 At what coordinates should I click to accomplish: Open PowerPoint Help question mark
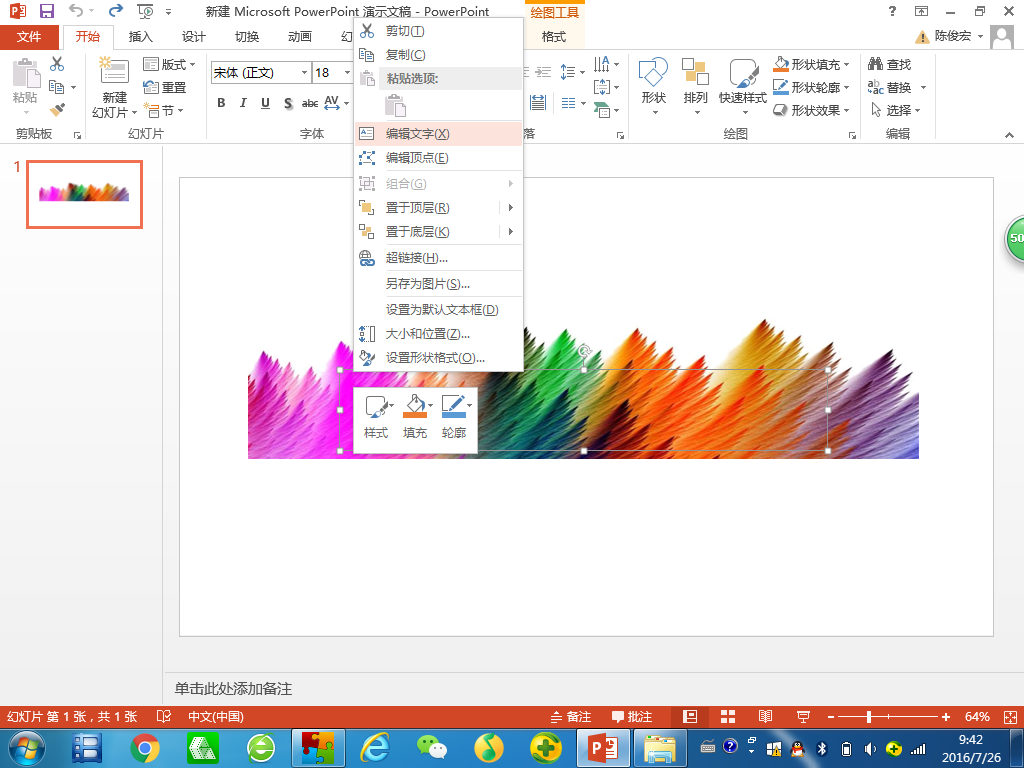coord(892,11)
